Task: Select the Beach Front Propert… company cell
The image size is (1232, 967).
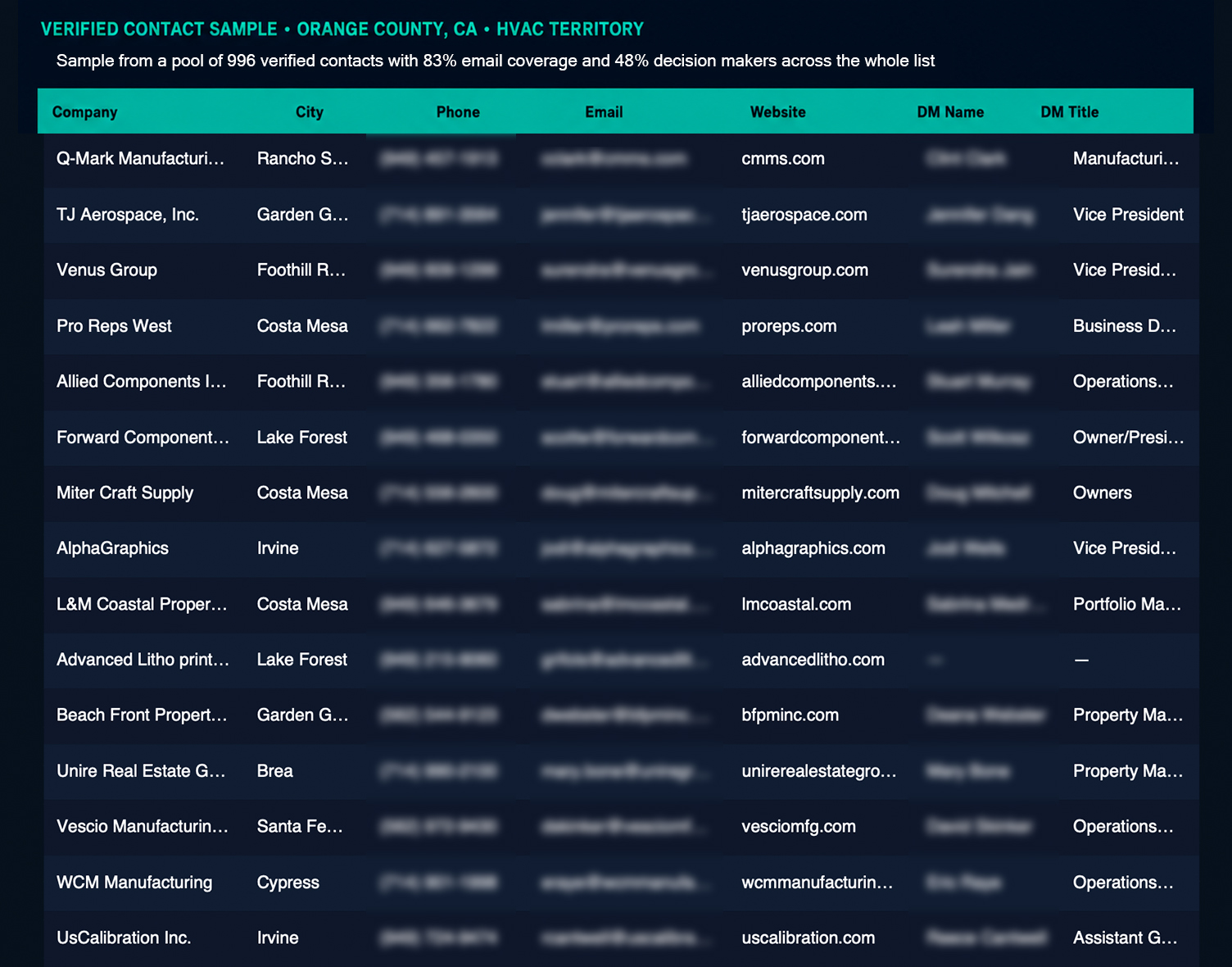Action: tap(142, 715)
